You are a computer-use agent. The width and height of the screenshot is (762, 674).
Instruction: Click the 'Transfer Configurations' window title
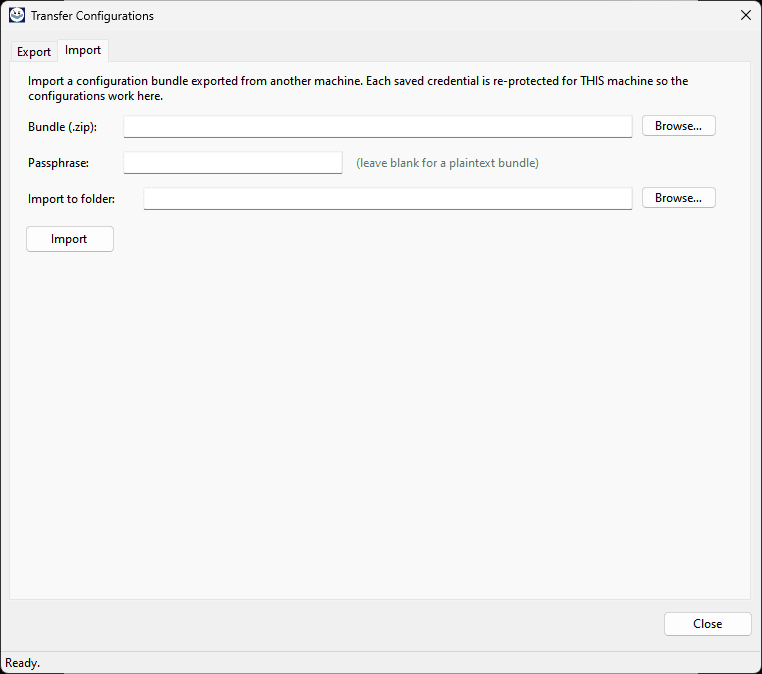click(92, 16)
